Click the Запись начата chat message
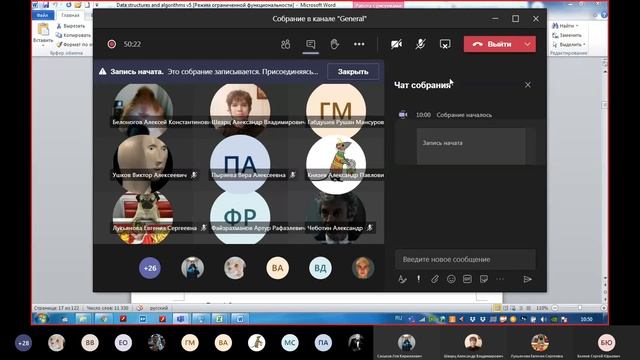Screen dimensions: 640x360 point(471,146)
